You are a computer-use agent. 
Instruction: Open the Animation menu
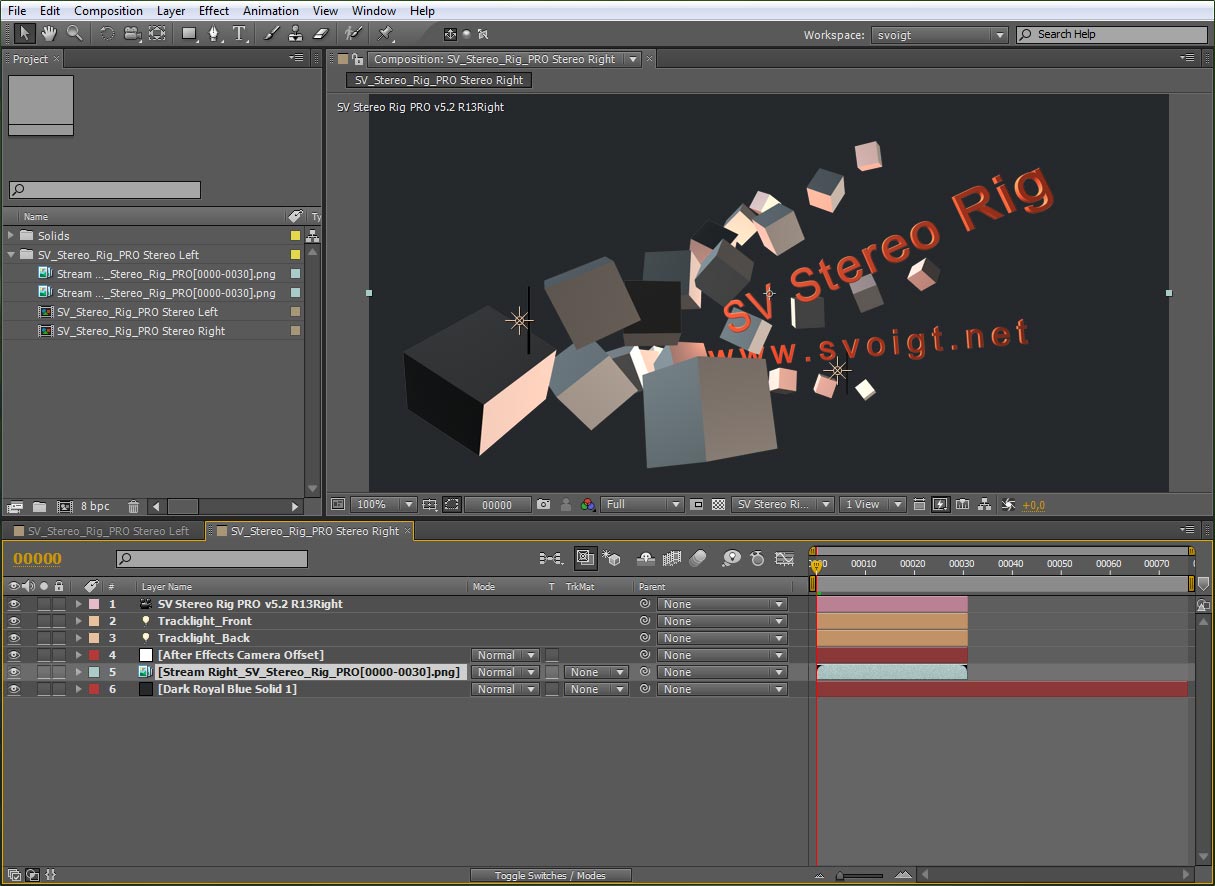pyautogui.click(x=271, y=11)
